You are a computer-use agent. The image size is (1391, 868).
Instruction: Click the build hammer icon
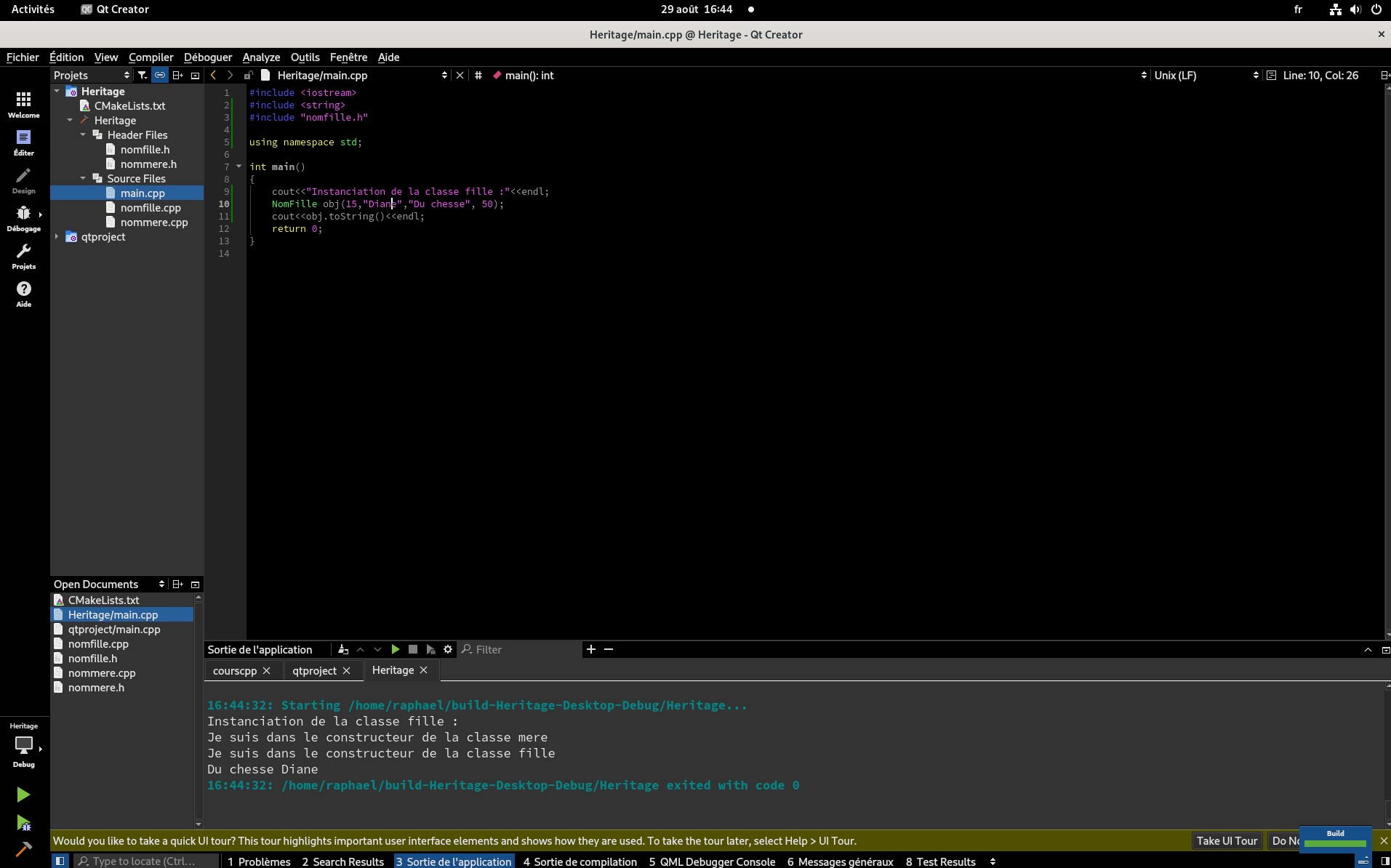(x=23, y=849)
